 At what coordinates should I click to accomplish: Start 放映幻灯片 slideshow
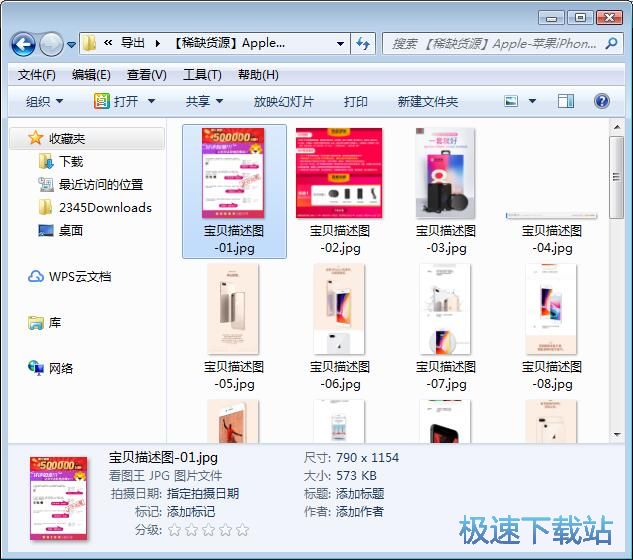coord(283,101)
